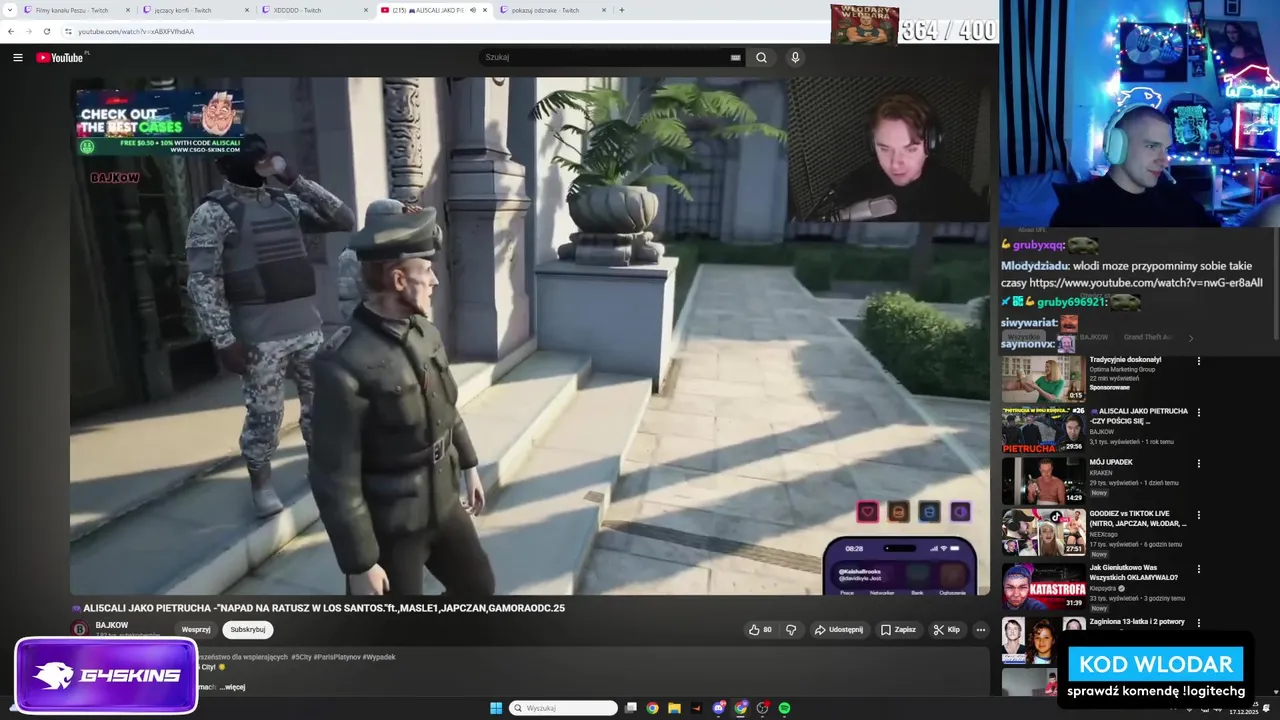Open Task View on the taskbar
The height and width of the screenshot is (720, 1280).
click(x=631, y=708)
